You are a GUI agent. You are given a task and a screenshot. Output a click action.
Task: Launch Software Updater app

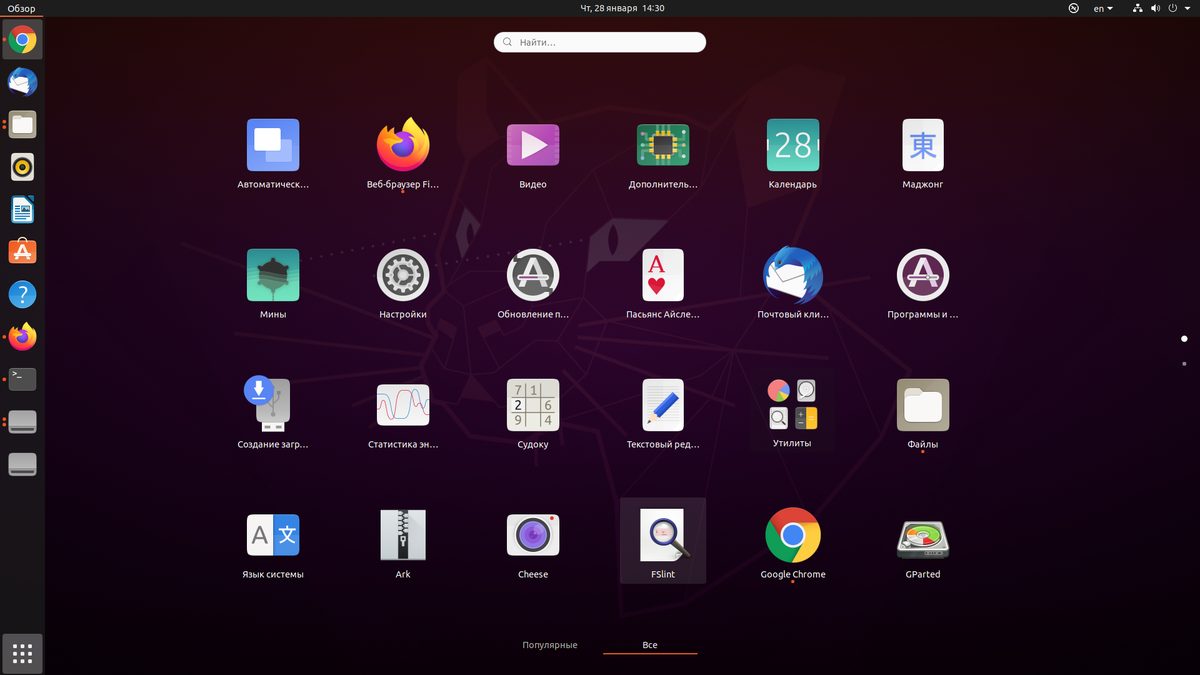click(533, 275)
